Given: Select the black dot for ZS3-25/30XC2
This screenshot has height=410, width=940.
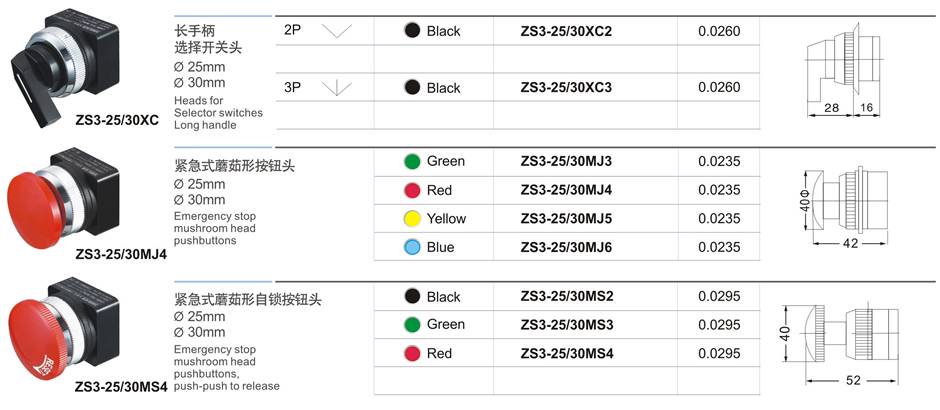Looking at the screenshot, I should pos(411,31).
